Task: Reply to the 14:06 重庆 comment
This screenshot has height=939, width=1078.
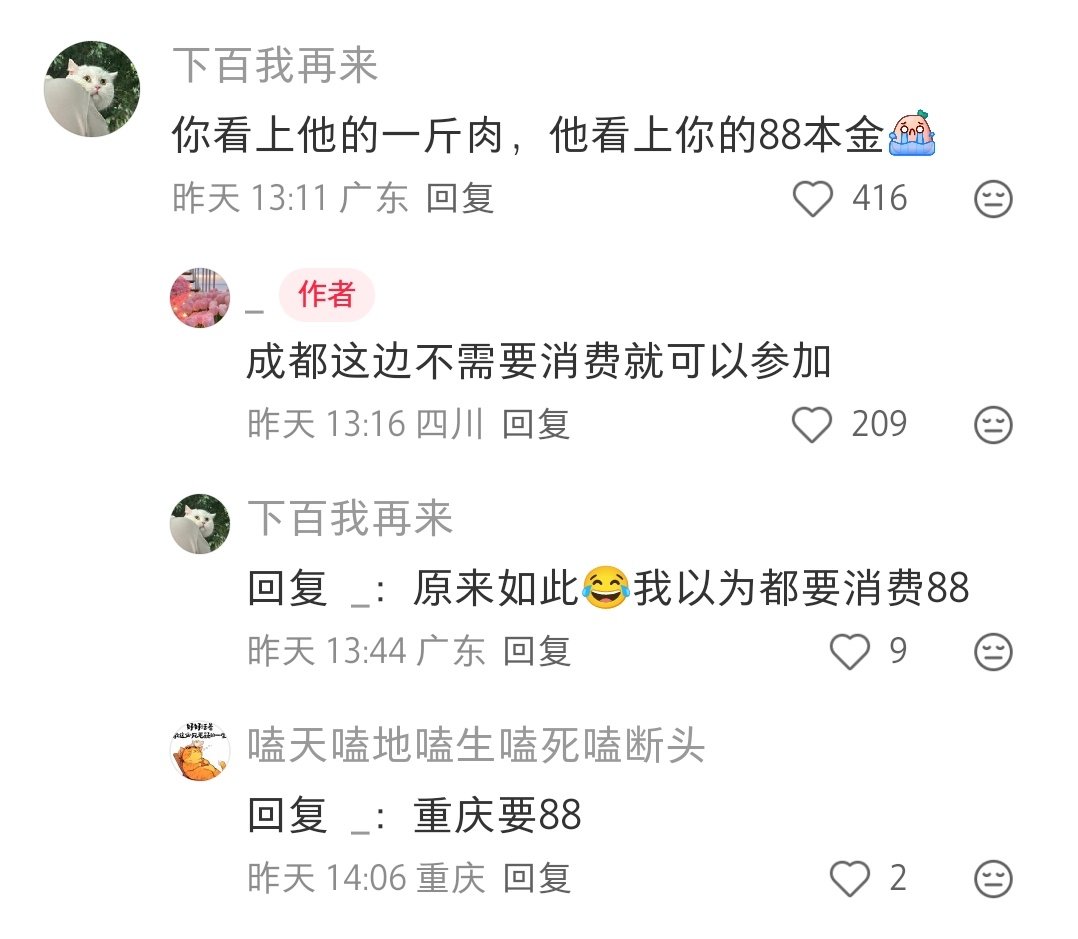Action: point(536,878)
